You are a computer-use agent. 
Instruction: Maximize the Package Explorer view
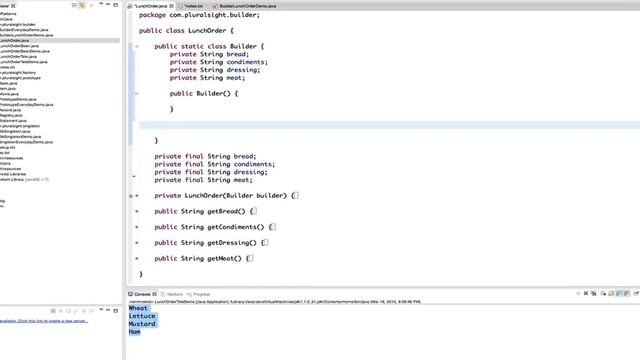116,5
